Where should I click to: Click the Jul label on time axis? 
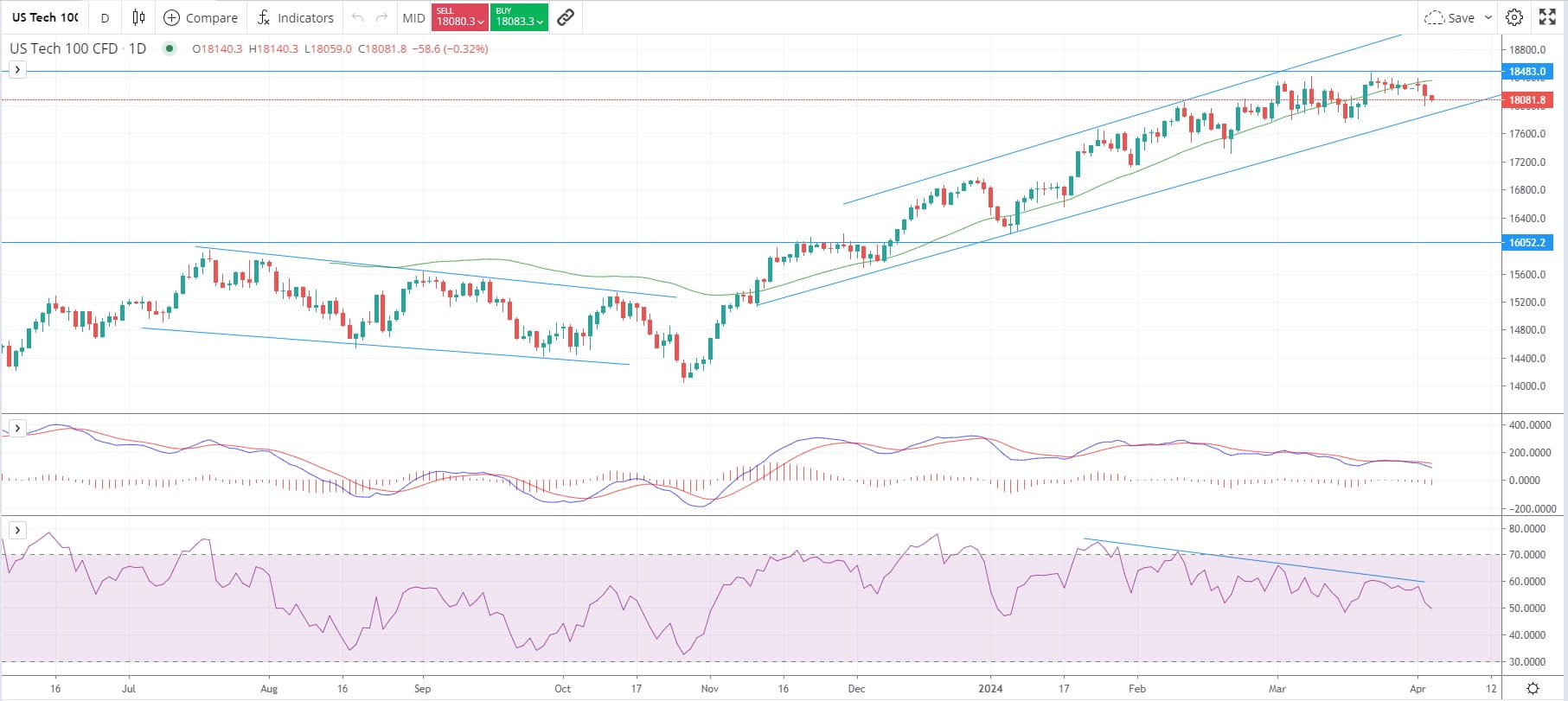129,689
